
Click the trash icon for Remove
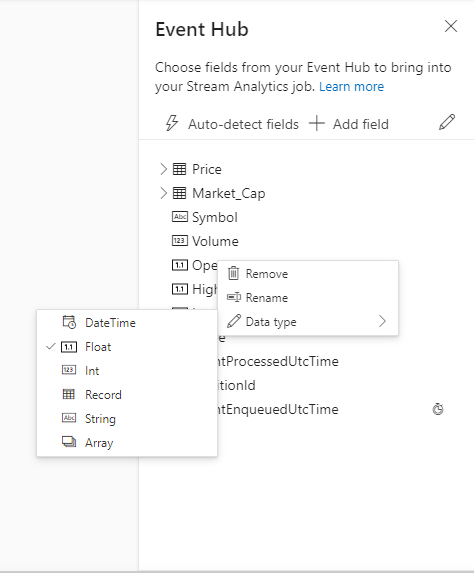point(234,273)
